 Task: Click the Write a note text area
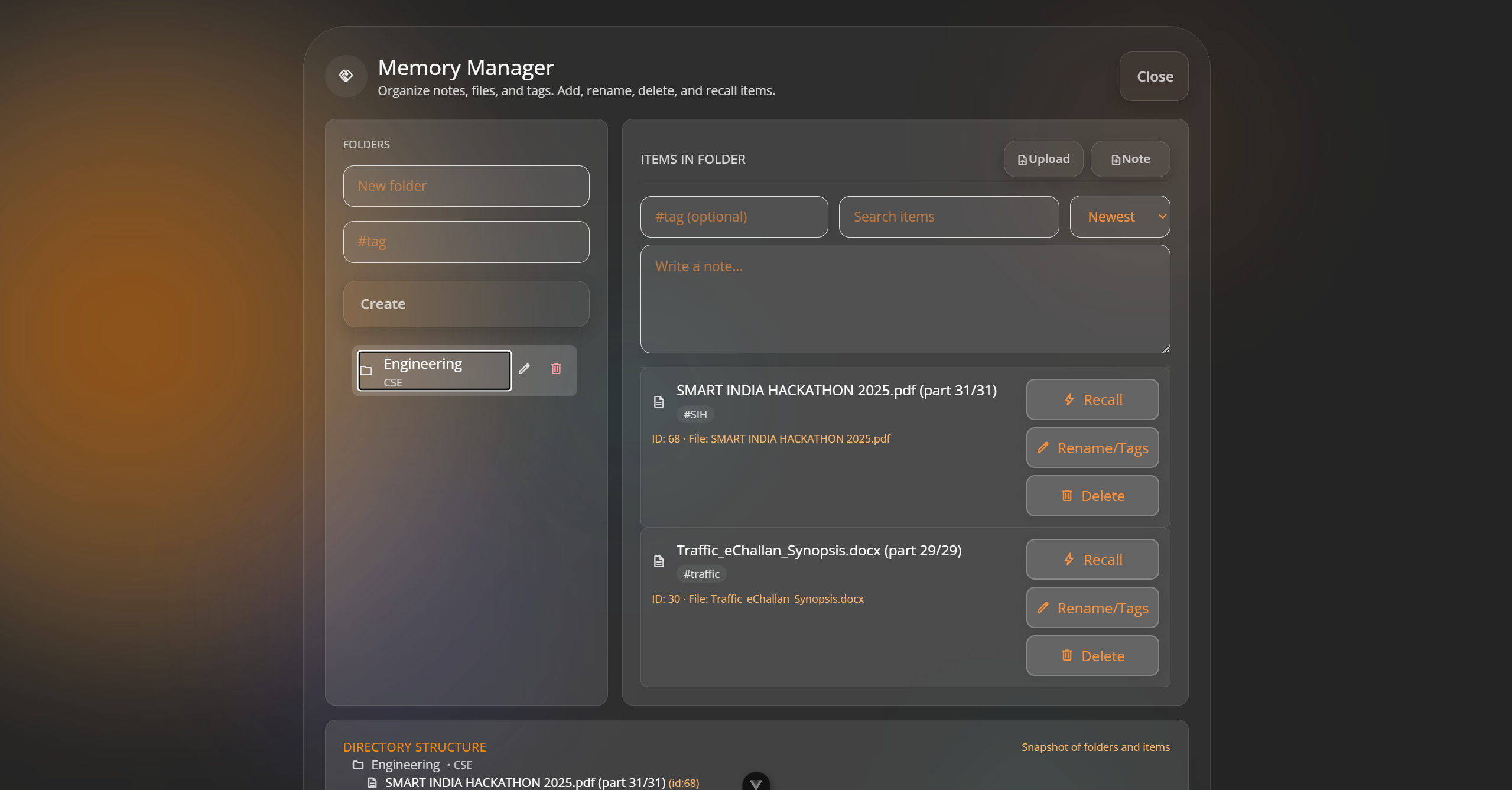coord(905,299)
